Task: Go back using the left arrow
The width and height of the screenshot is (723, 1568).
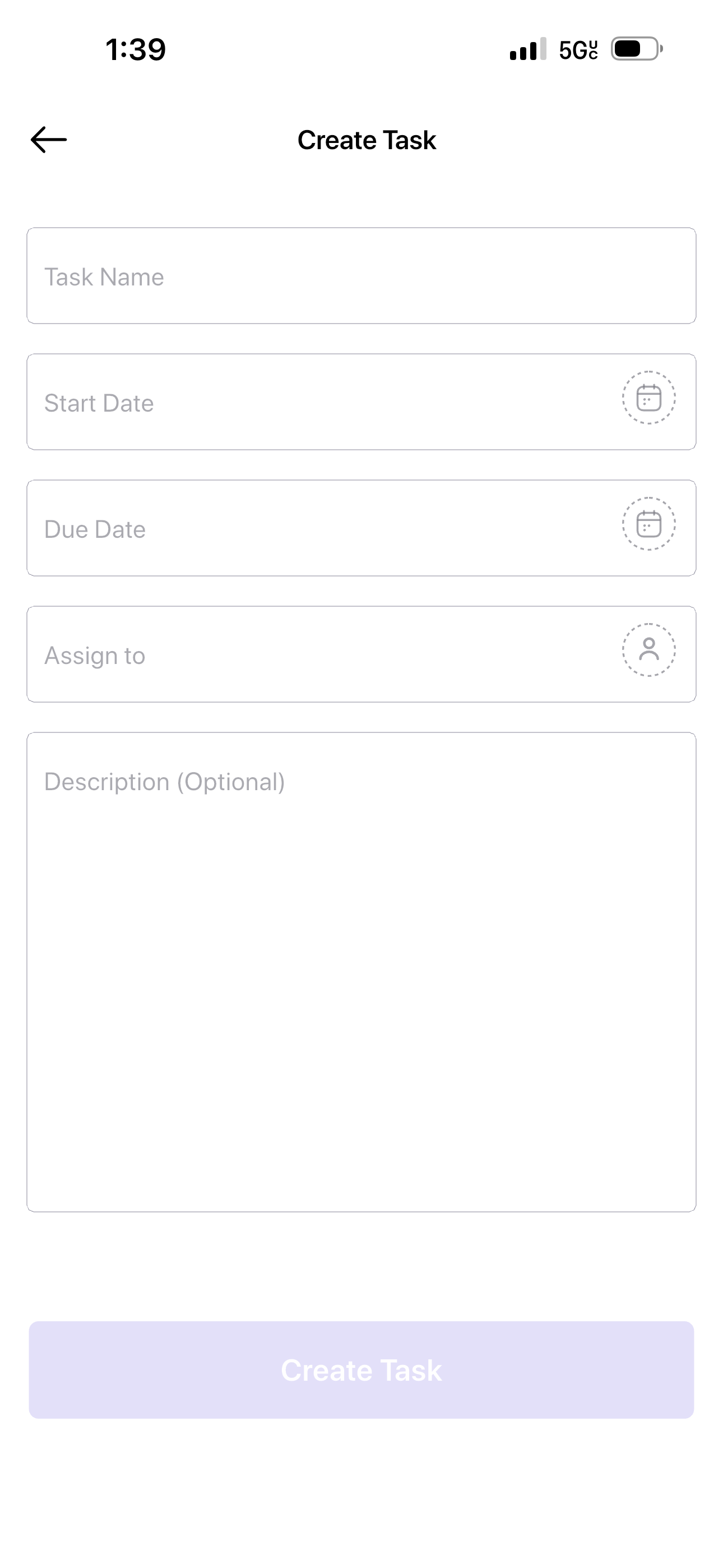Action: click(49, 140)
